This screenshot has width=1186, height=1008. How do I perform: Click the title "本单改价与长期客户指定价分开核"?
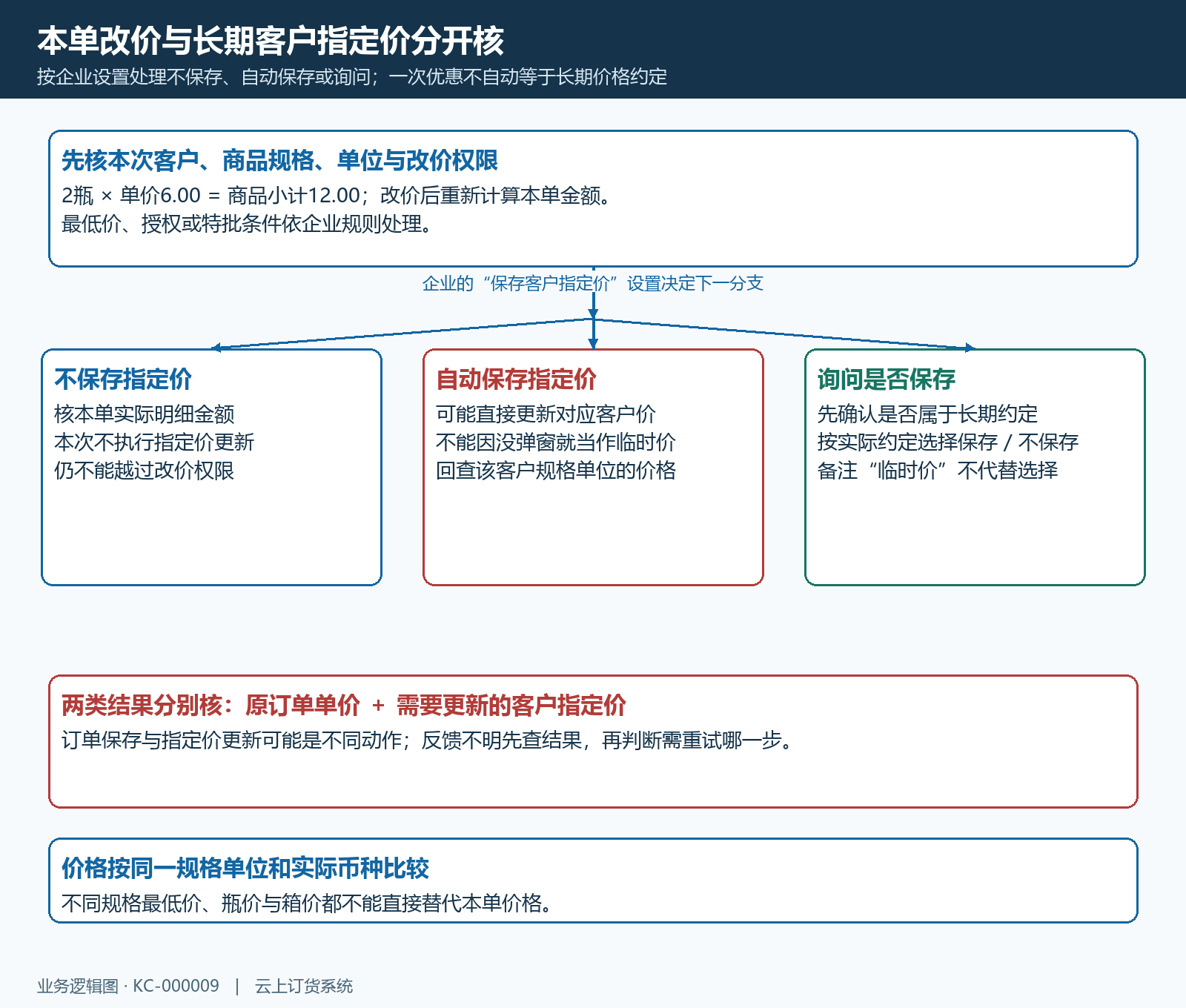(x=271, y=41)
